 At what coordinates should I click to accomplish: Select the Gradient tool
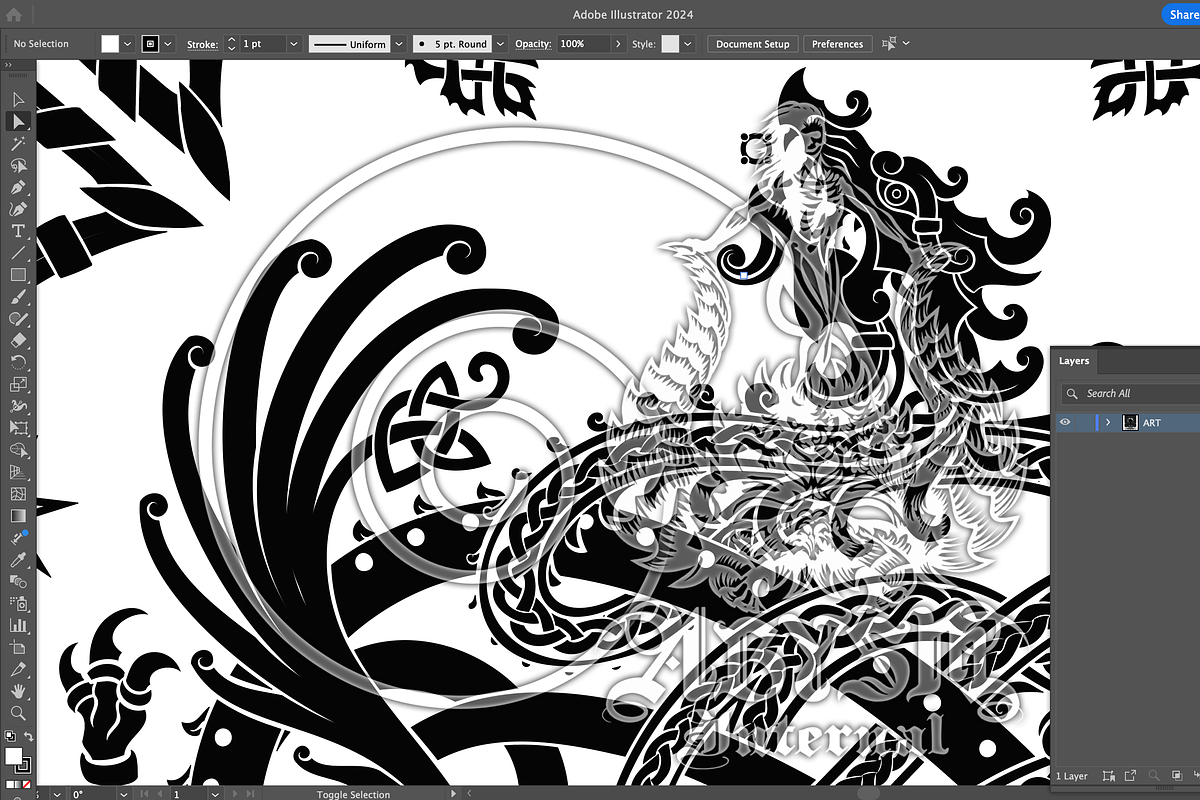tap(18, 516)
